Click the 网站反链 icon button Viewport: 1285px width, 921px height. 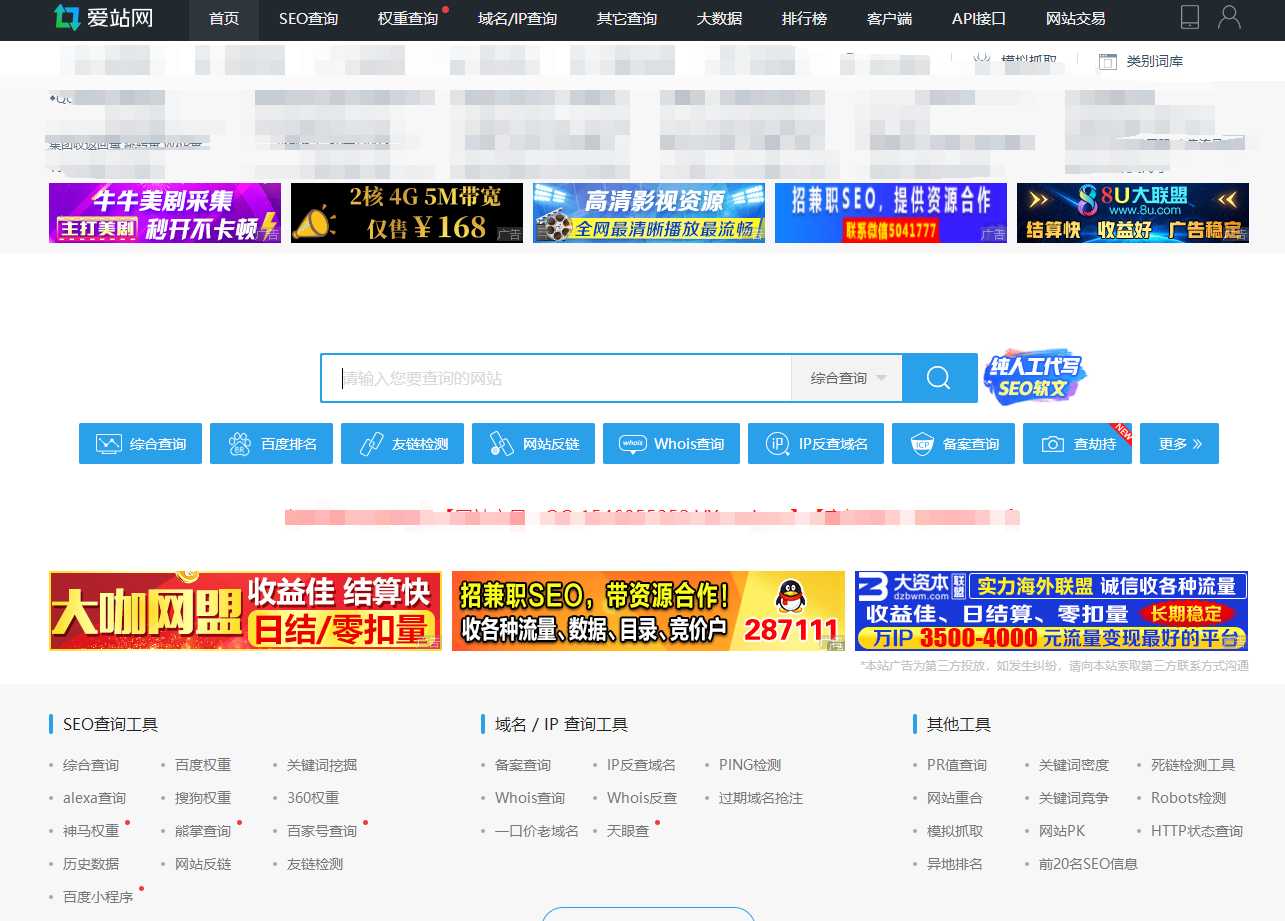(x=533, y=444)
